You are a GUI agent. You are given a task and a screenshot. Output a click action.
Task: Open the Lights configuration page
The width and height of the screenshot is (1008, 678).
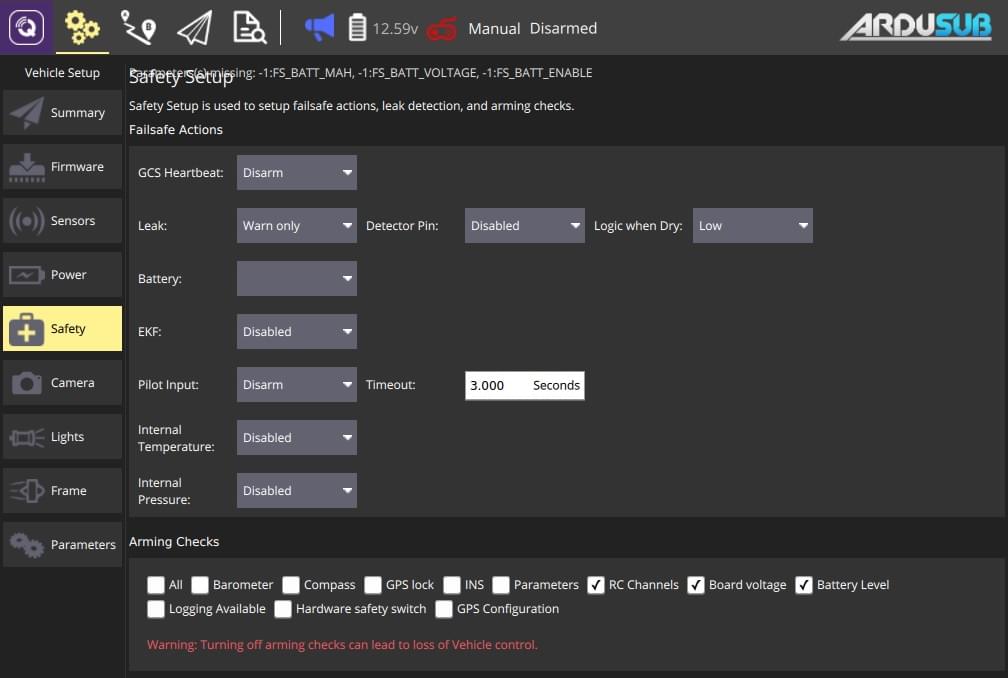point(62,436)
